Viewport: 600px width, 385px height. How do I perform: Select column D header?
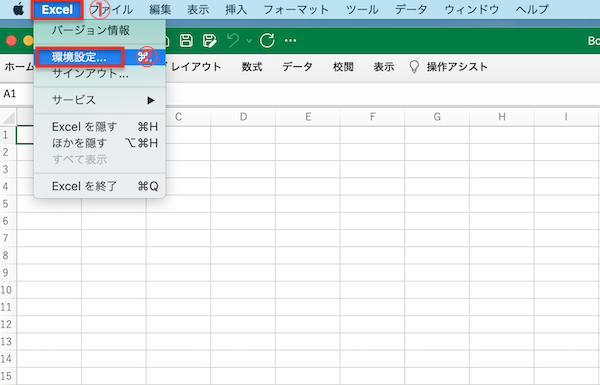(243, 117)
